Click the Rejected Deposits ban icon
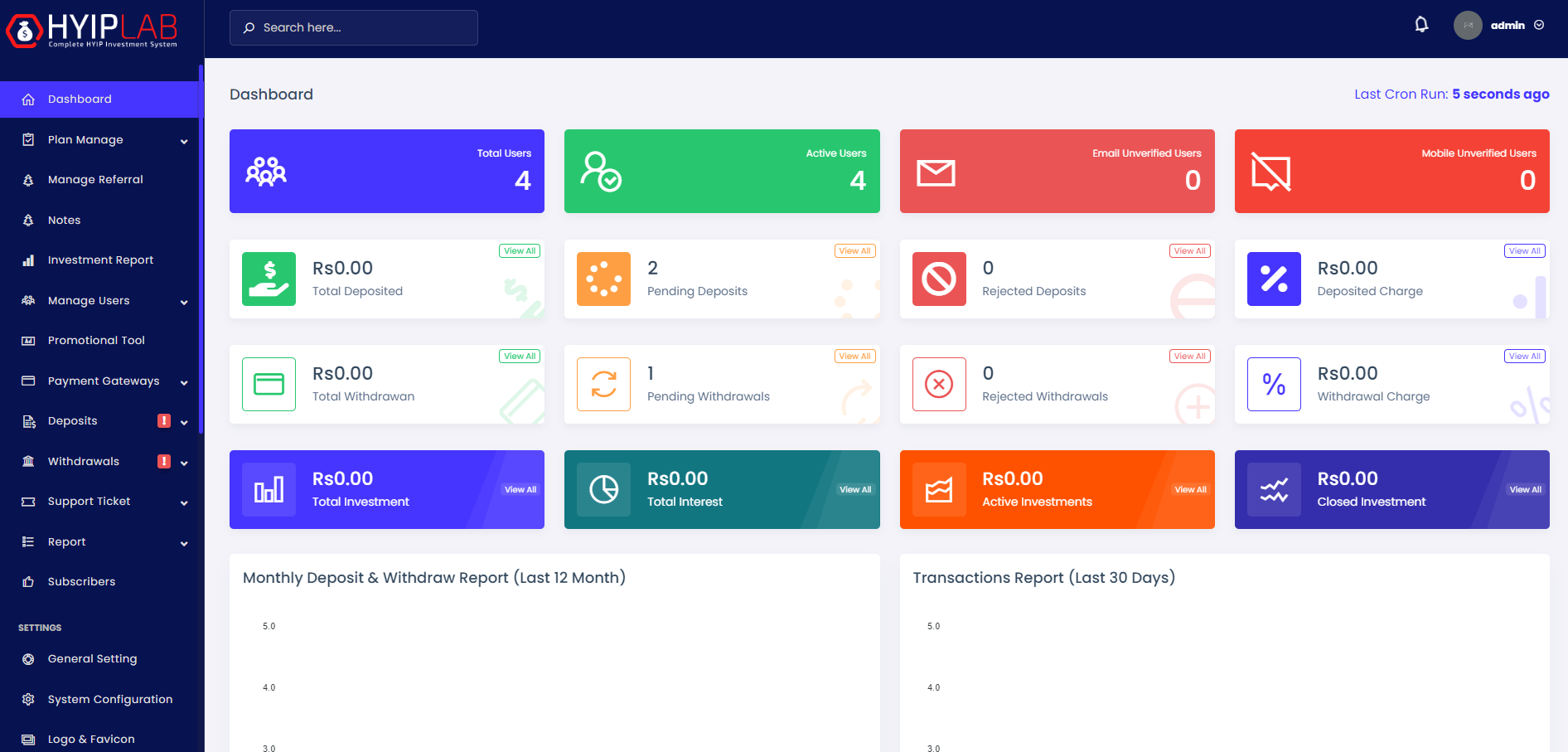This screenshot has width=1568, height=752. (939, 279)
